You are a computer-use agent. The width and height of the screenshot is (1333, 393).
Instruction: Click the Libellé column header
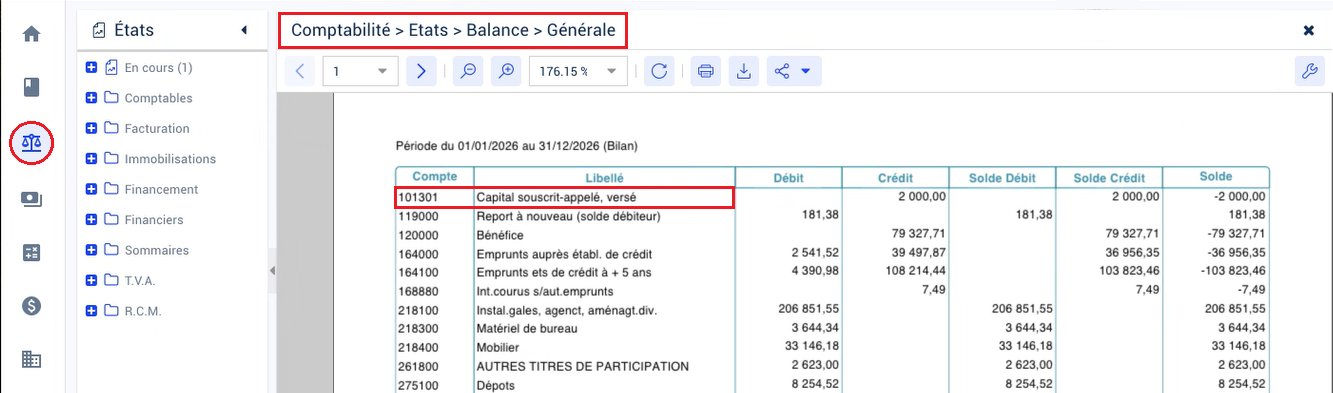604,177
